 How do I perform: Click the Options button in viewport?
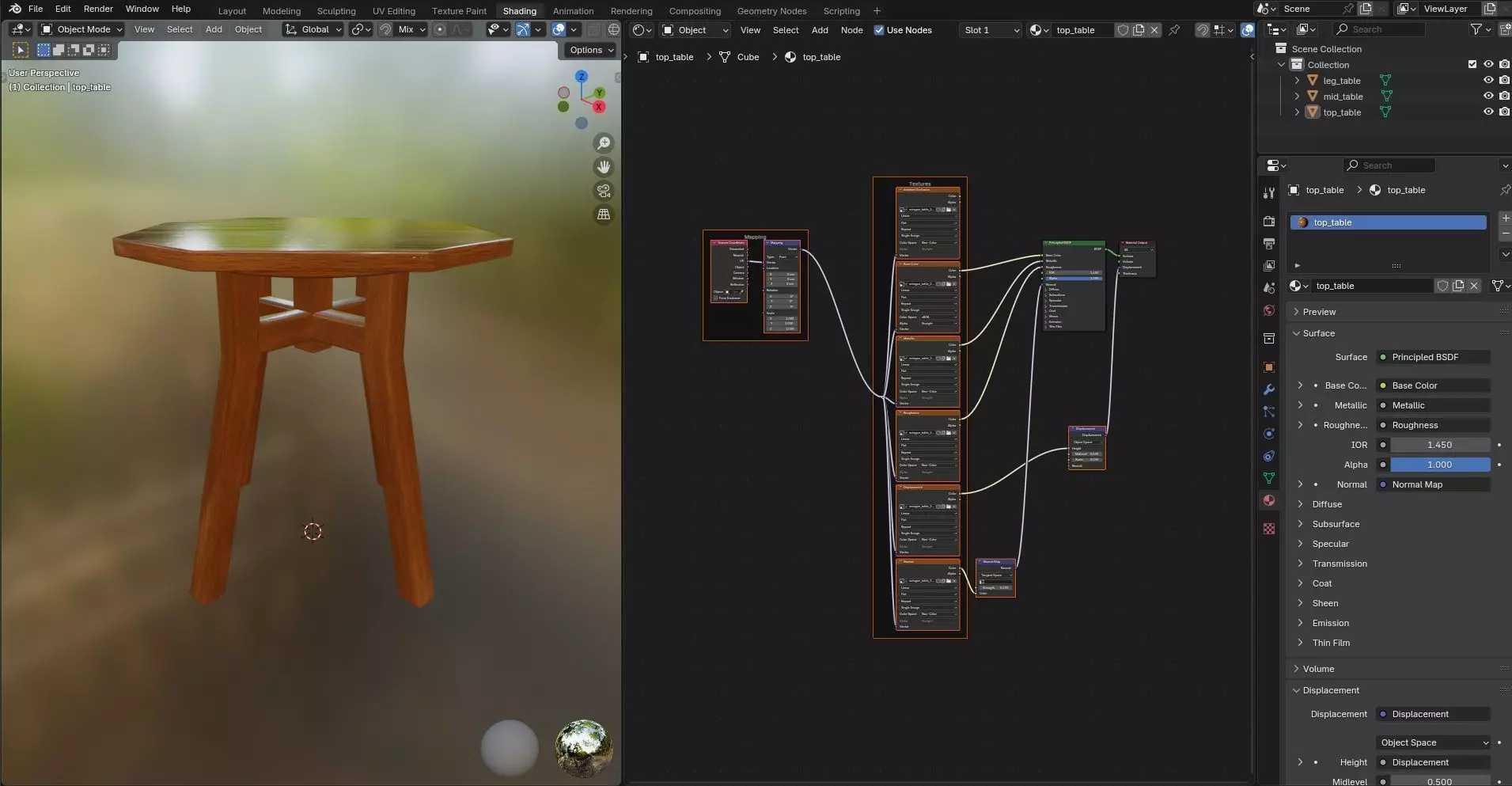point(591,50)
